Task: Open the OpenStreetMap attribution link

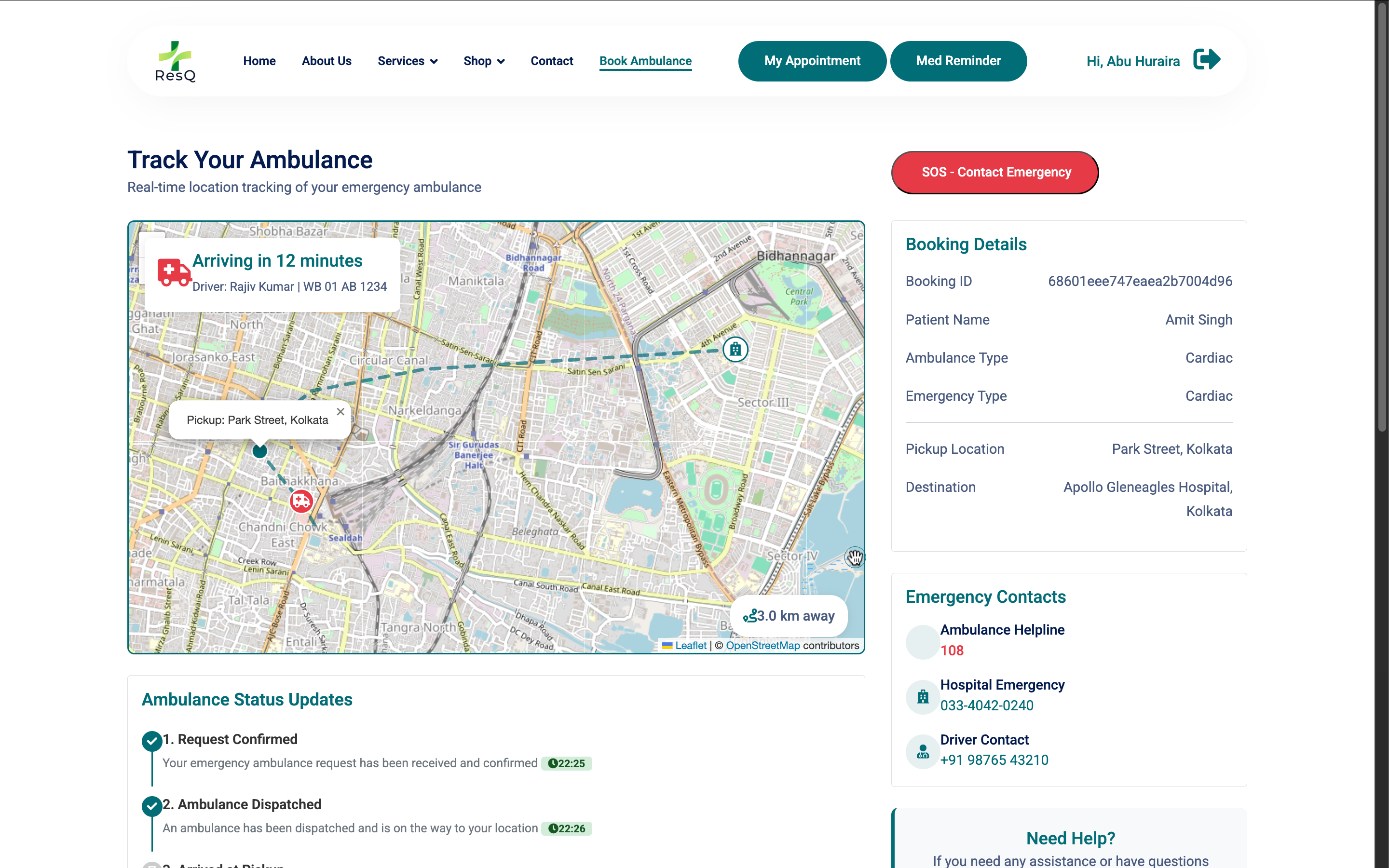Action: coord(762,645)
